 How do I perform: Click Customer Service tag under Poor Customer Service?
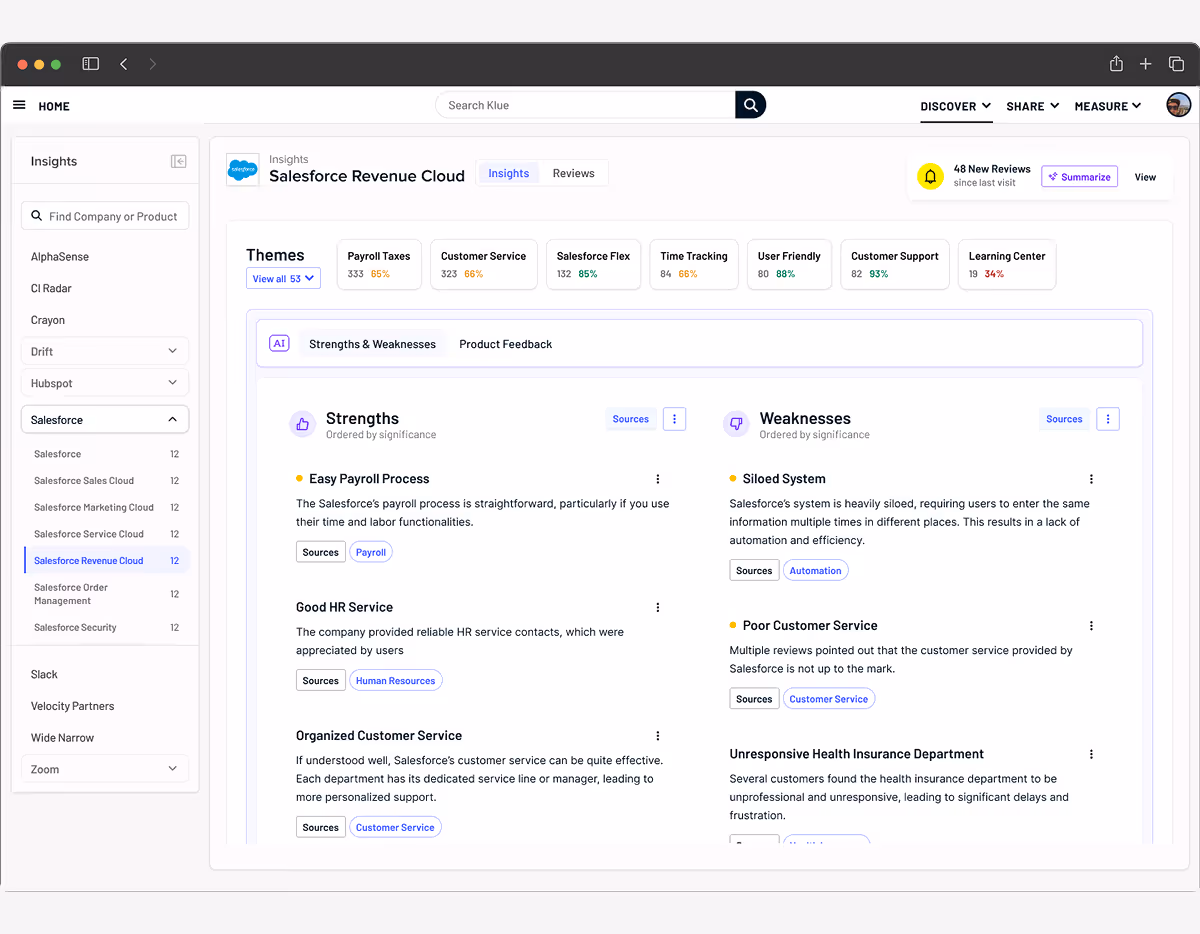[x=829, y=699]
